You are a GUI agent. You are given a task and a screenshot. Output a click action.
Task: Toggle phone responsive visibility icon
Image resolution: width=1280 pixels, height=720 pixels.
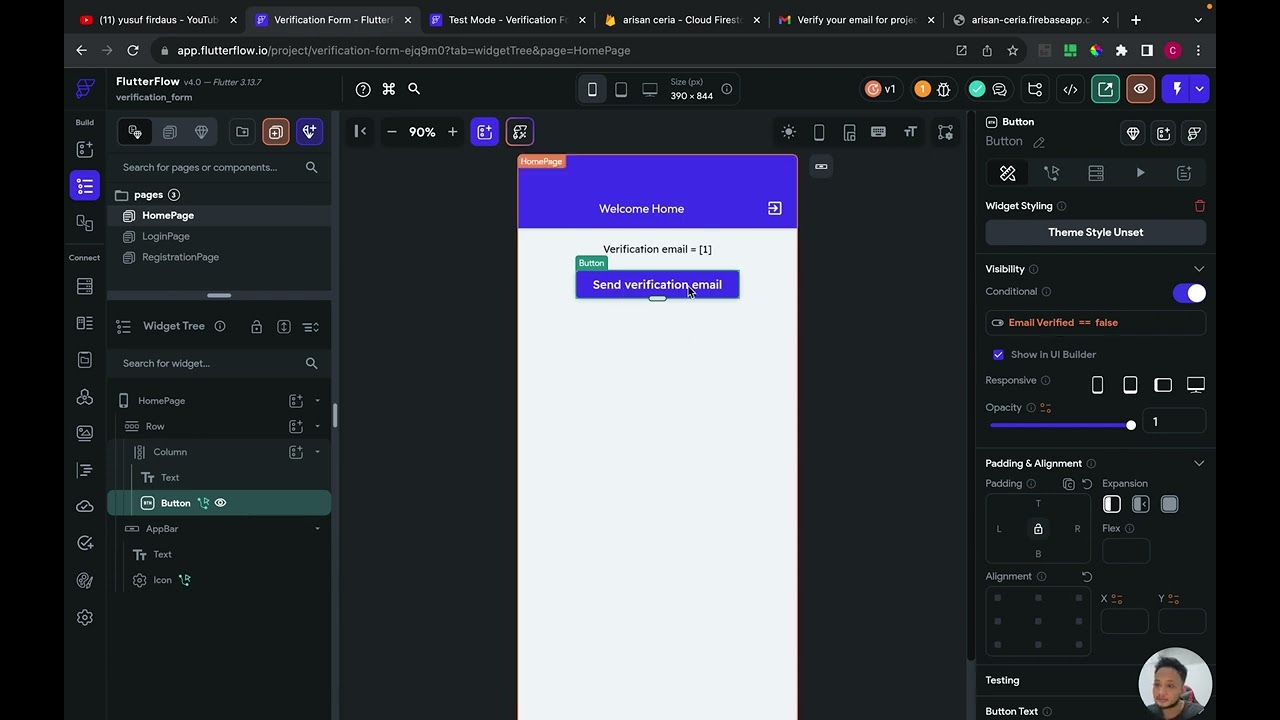click(x=1098, y=385)
